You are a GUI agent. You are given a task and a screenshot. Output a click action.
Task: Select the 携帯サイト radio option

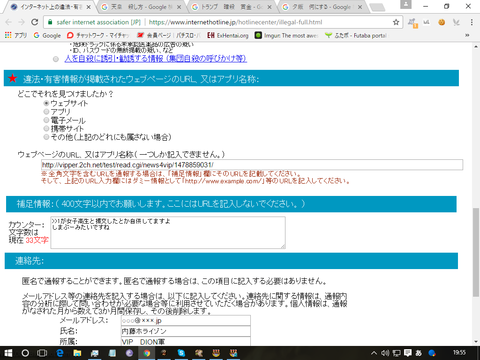coord(46,128)
